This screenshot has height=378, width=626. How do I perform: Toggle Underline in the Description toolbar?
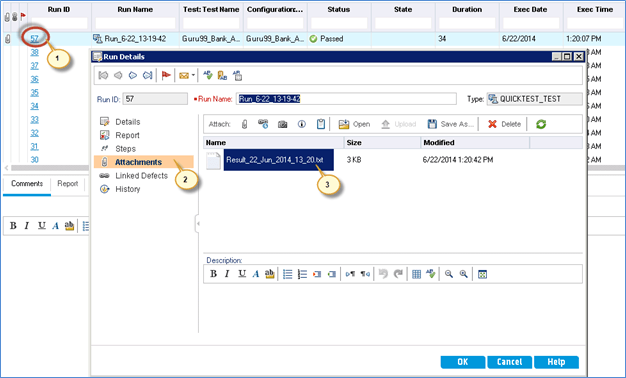tap(242, 274)
